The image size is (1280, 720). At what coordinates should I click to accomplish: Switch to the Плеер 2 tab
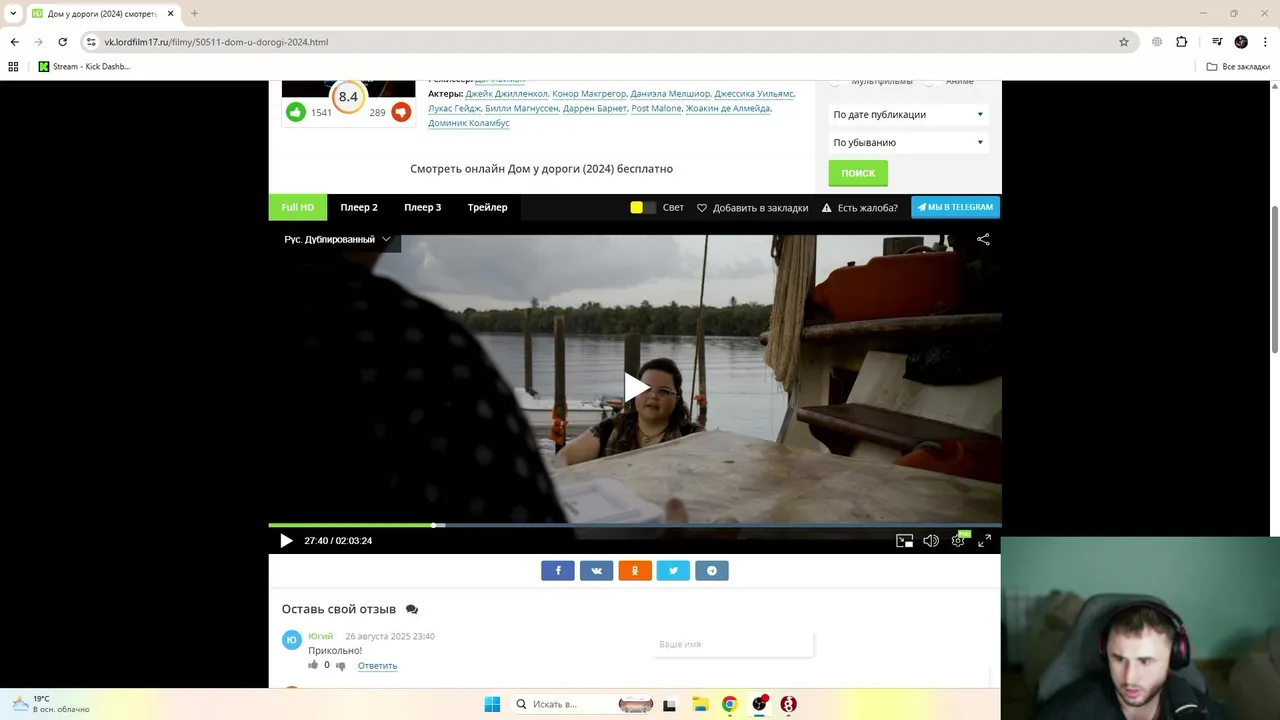[x=359, y=207]
